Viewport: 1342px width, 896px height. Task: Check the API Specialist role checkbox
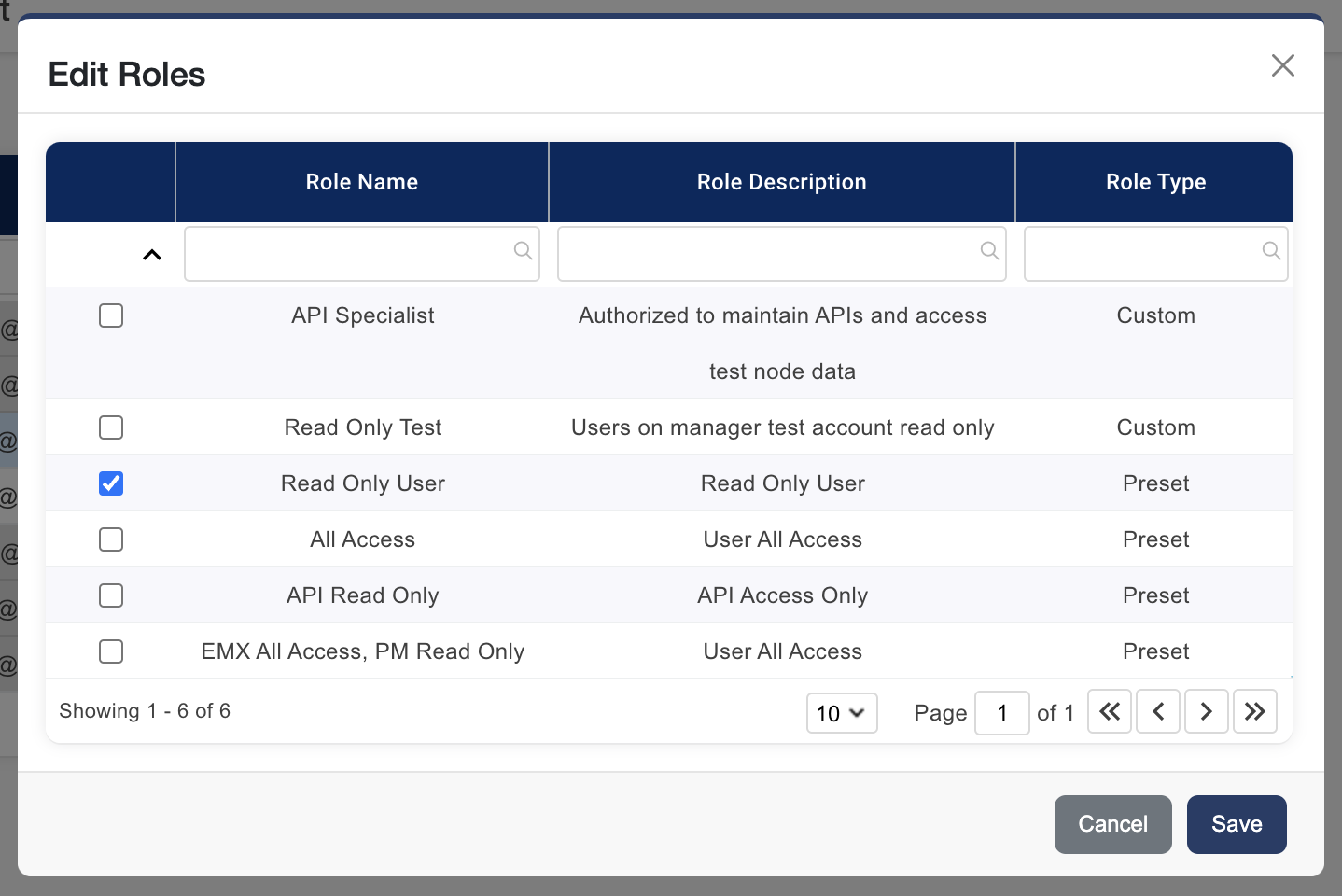[111, 315]
